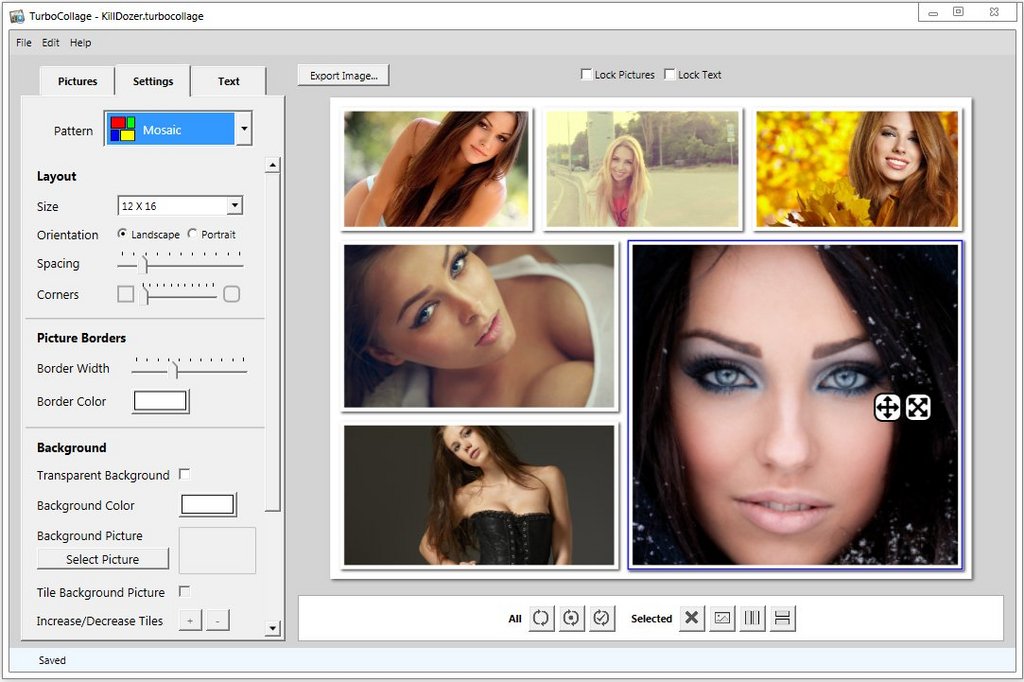Click the vertical columns split icon
This screenshot has height=682, width=1024.
(x=752, y=618)
